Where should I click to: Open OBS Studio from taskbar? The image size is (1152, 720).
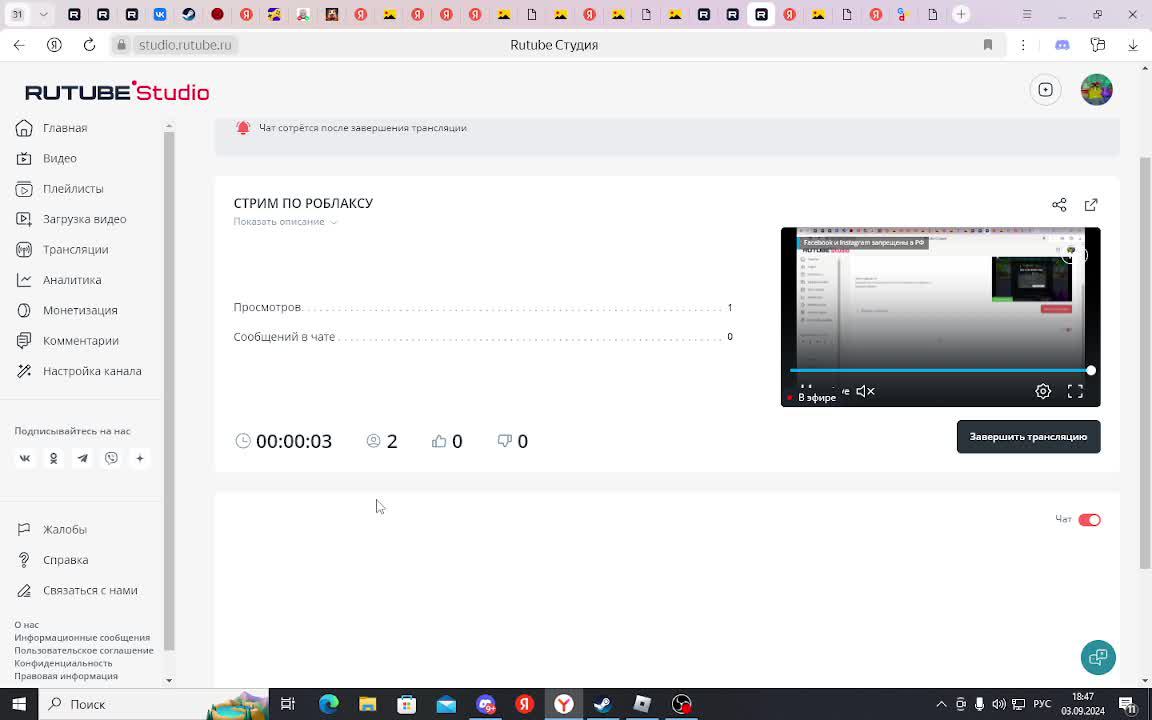682,704
